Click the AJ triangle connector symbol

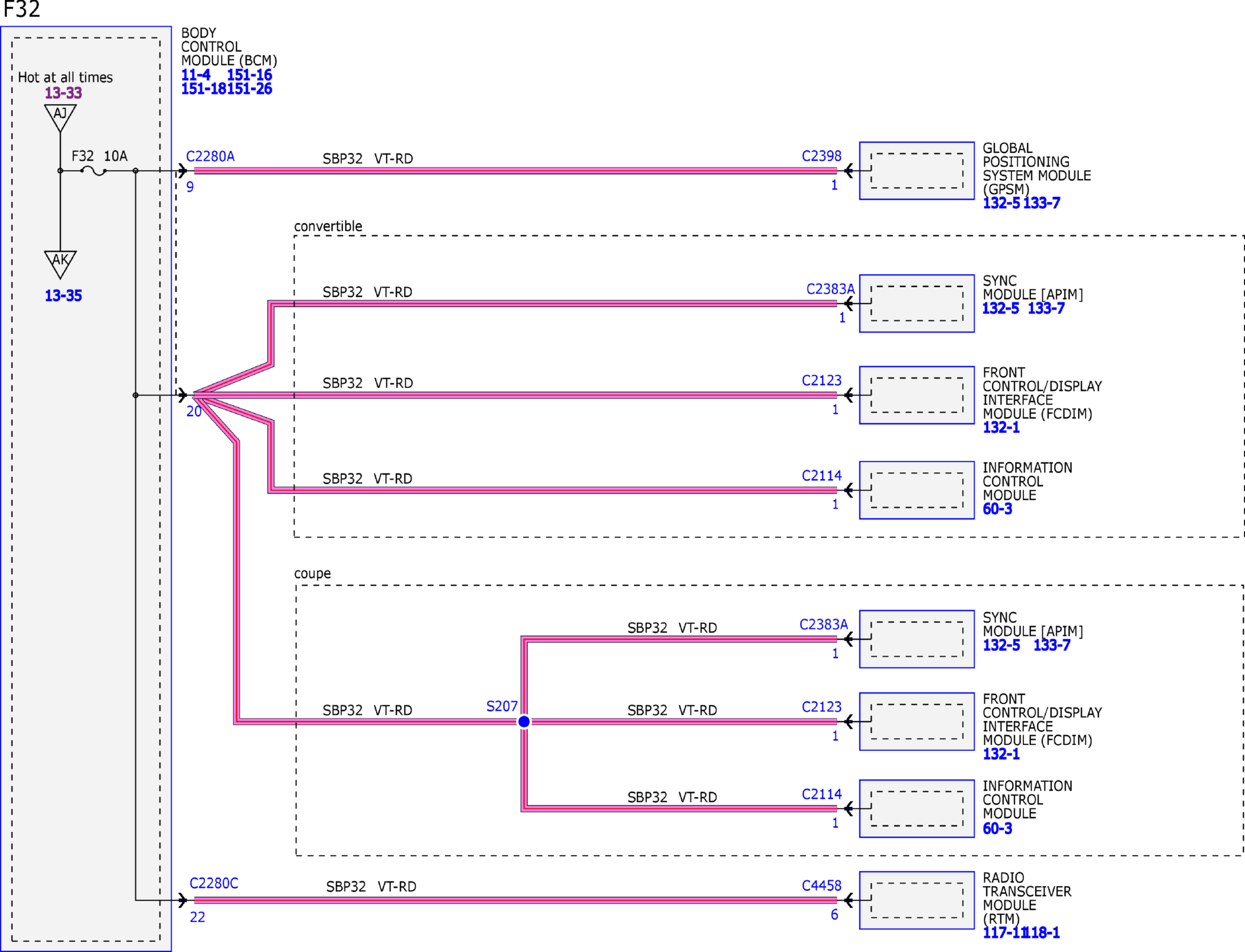tap(60, 117)
